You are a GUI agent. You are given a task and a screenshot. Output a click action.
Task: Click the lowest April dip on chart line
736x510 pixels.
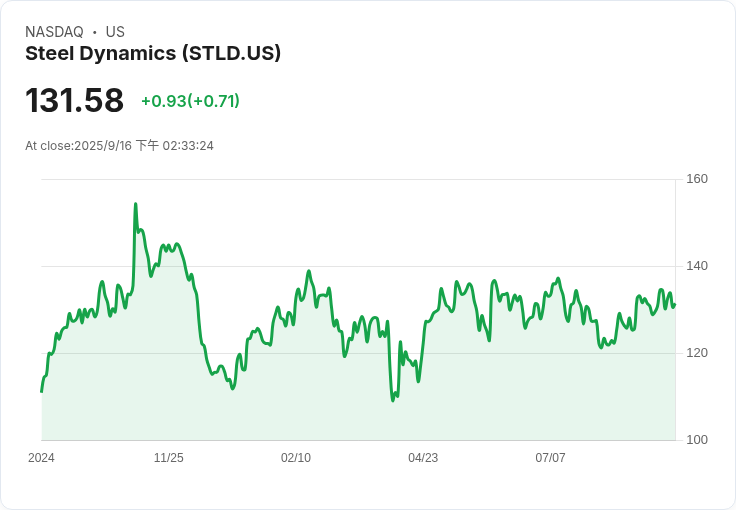(x=393, y=400)
